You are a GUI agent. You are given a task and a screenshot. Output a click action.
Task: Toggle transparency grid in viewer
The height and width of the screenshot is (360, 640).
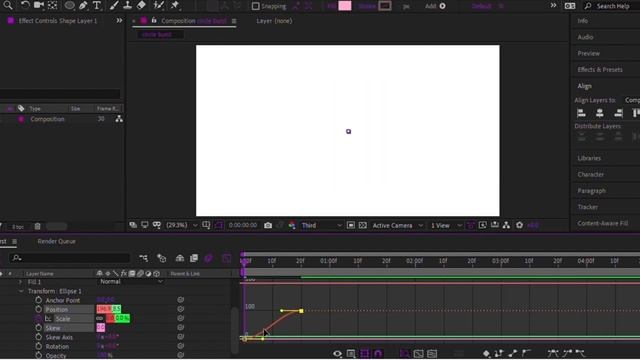(x=362, y=225)
